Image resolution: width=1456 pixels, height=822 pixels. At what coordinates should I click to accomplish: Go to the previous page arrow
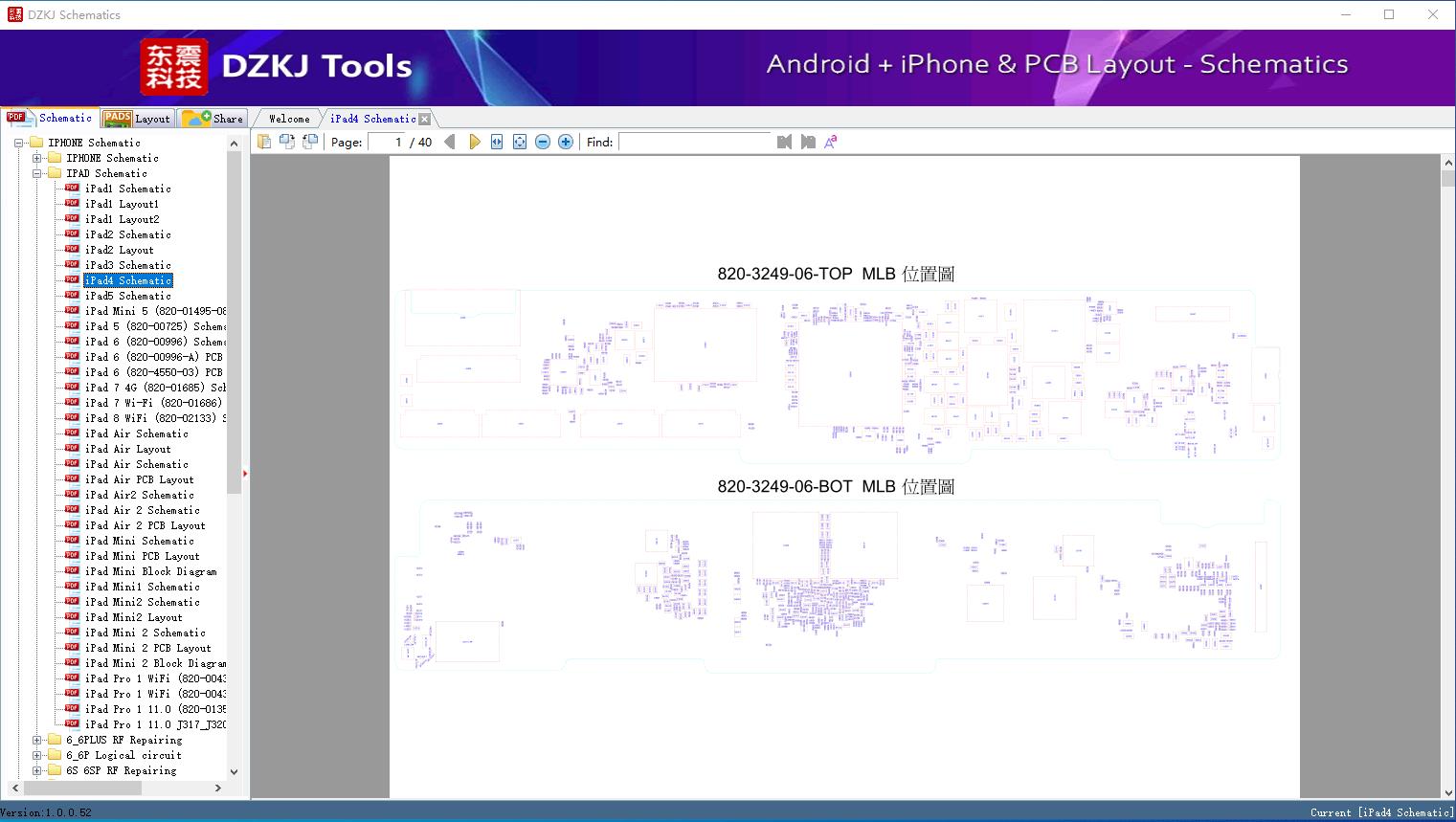pyautogui.click(x=450, y=142)
